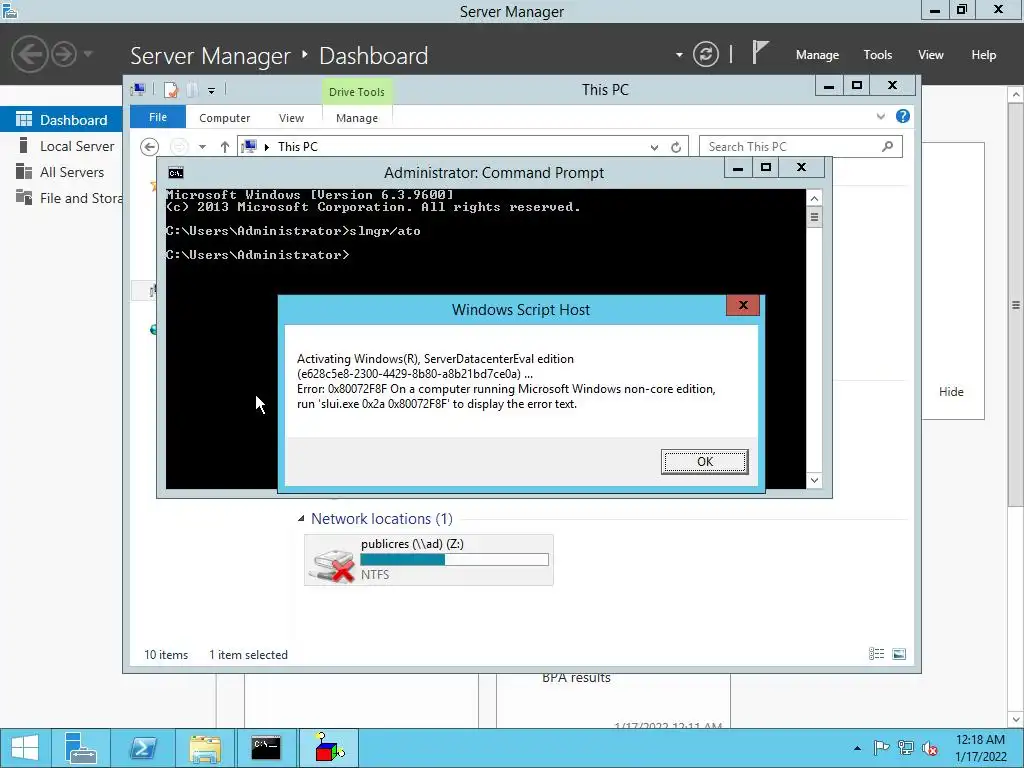
Task: Open File Explorer from the taskbar
Action: coord(204,748)
